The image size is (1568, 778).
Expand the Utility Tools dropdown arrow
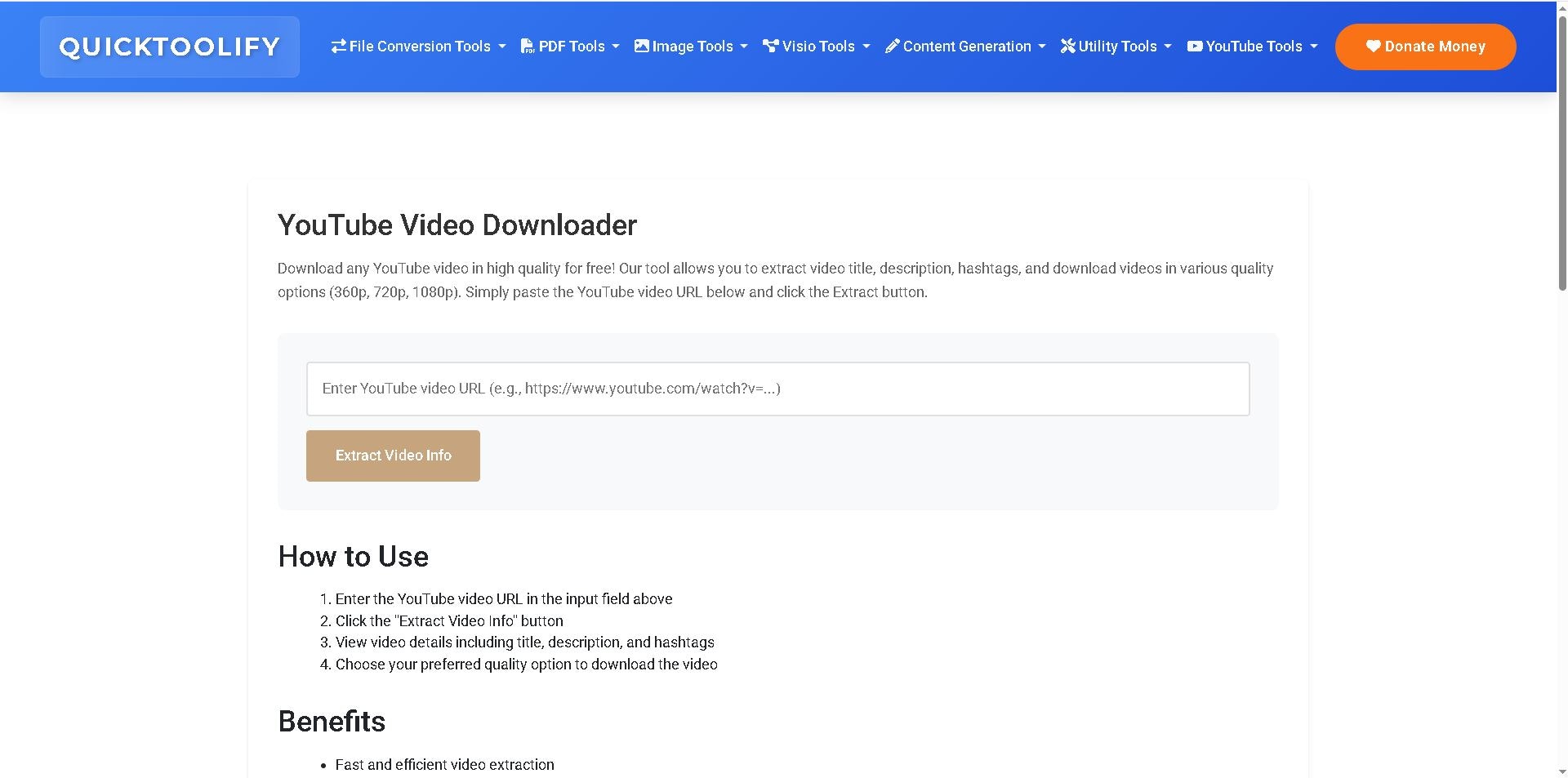pos(1168,47)
